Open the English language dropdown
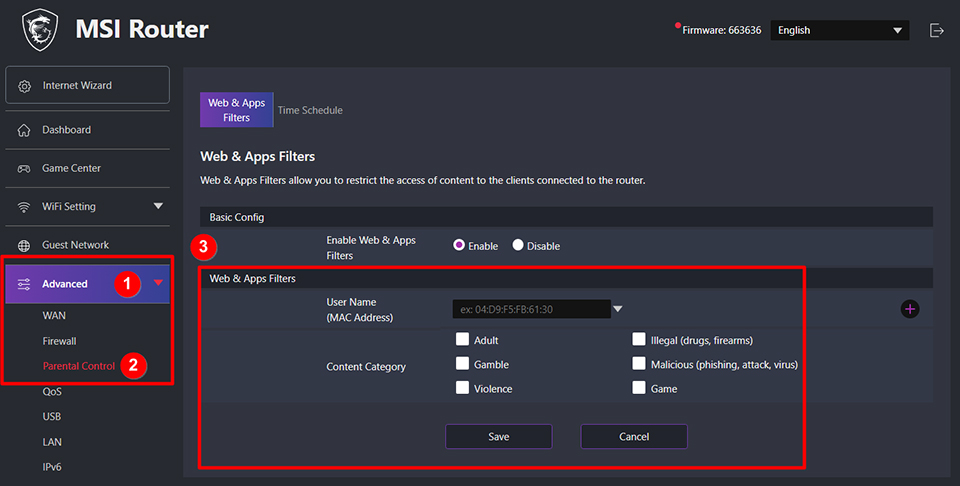The image size is (960, 486). point(839,30)
